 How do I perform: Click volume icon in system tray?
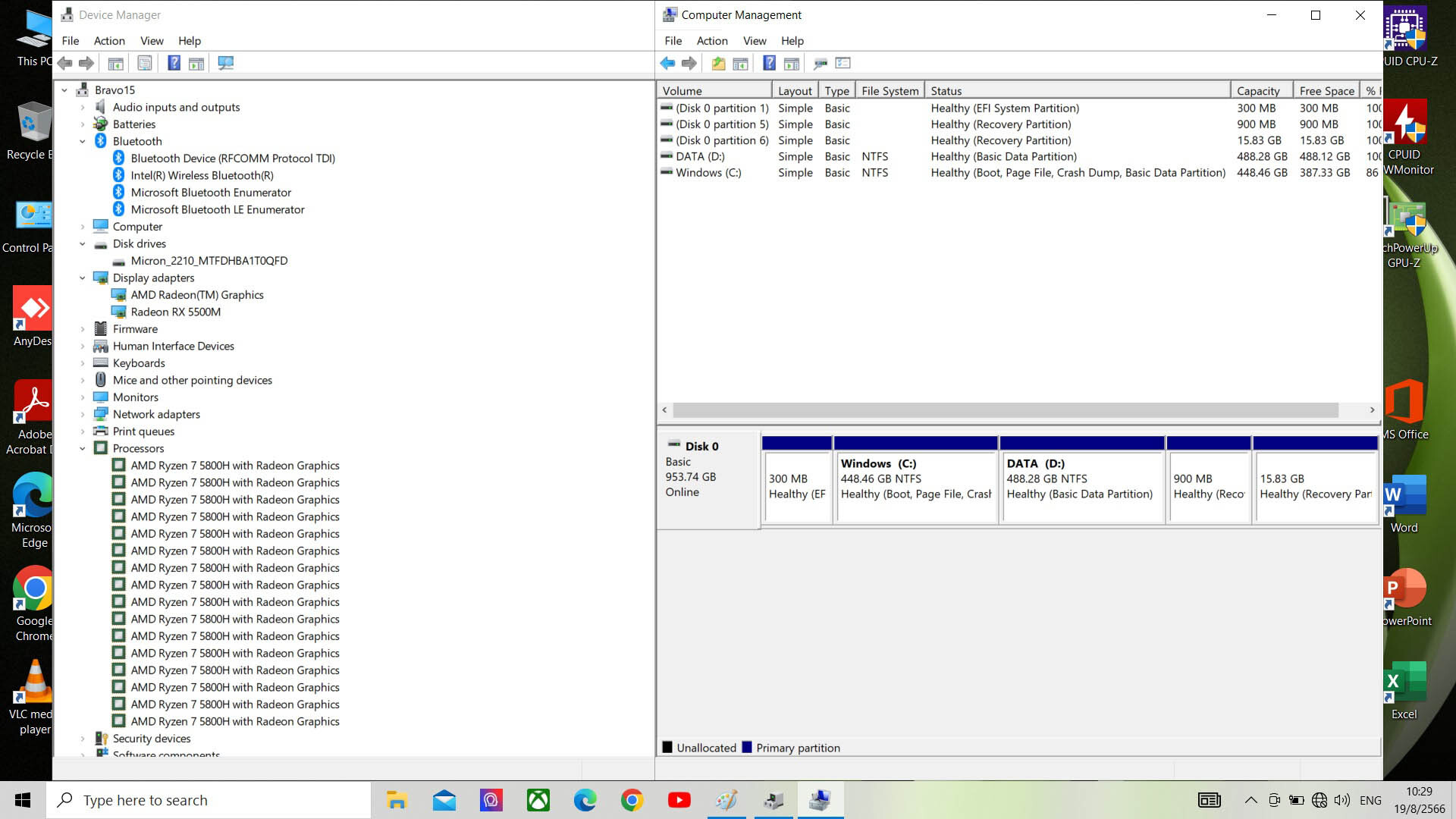click(1341, 800)
